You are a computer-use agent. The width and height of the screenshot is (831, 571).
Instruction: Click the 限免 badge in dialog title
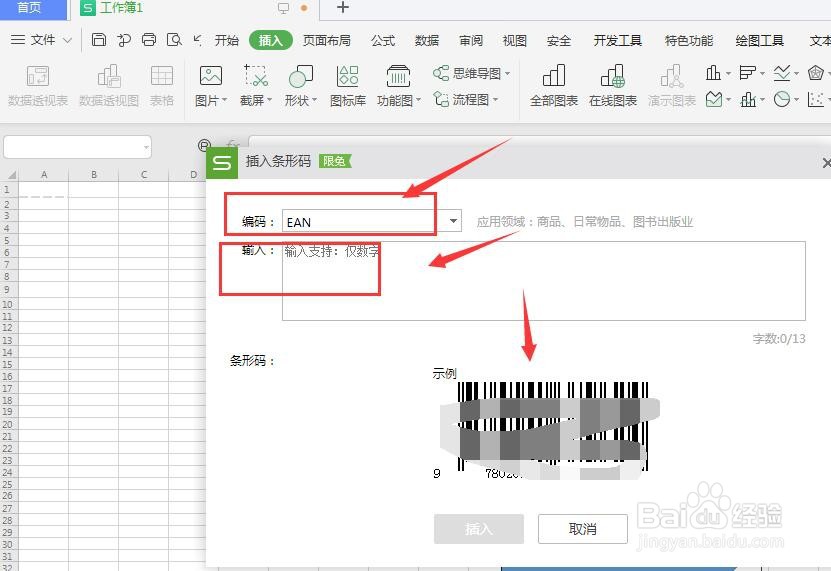point(334,161)
